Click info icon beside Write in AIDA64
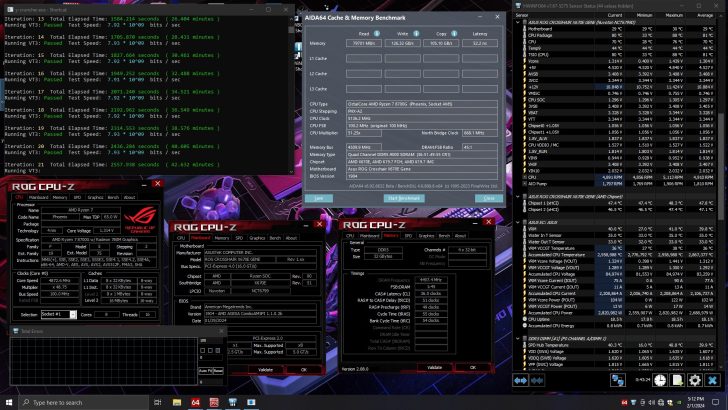Viewport: 728px width, 410px height. point(416,33)
